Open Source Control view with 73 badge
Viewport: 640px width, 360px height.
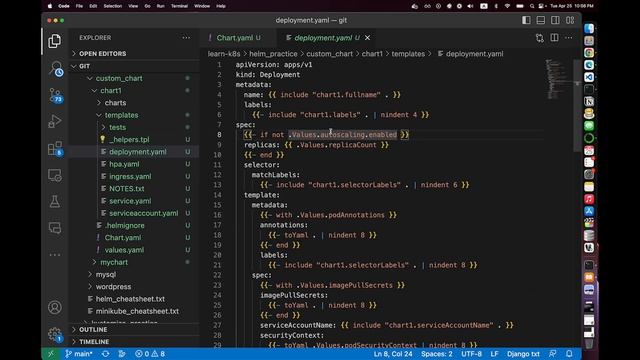pyautogui.click(x=55, y=95)
